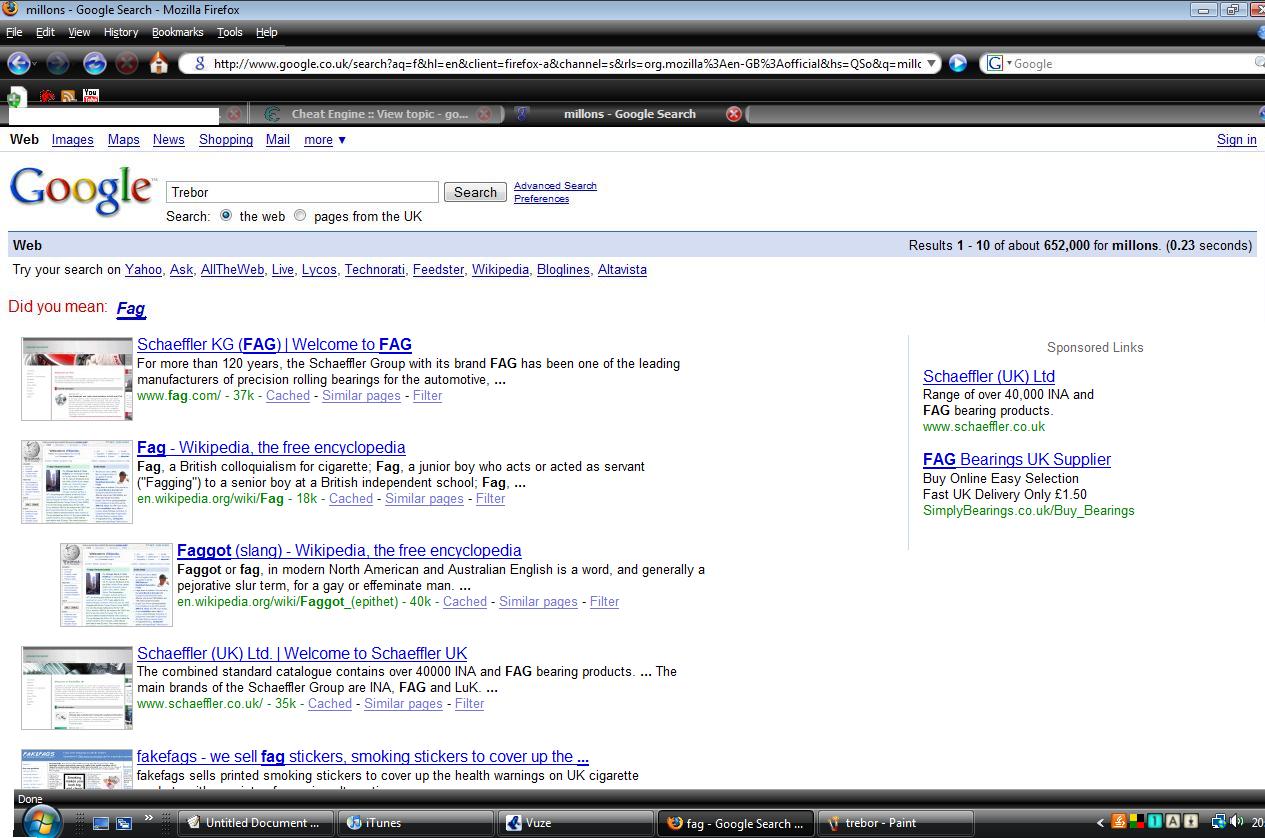Screen dimensions: 1265x838
Task: Click the Reload page icon
Action: (94, 63)
